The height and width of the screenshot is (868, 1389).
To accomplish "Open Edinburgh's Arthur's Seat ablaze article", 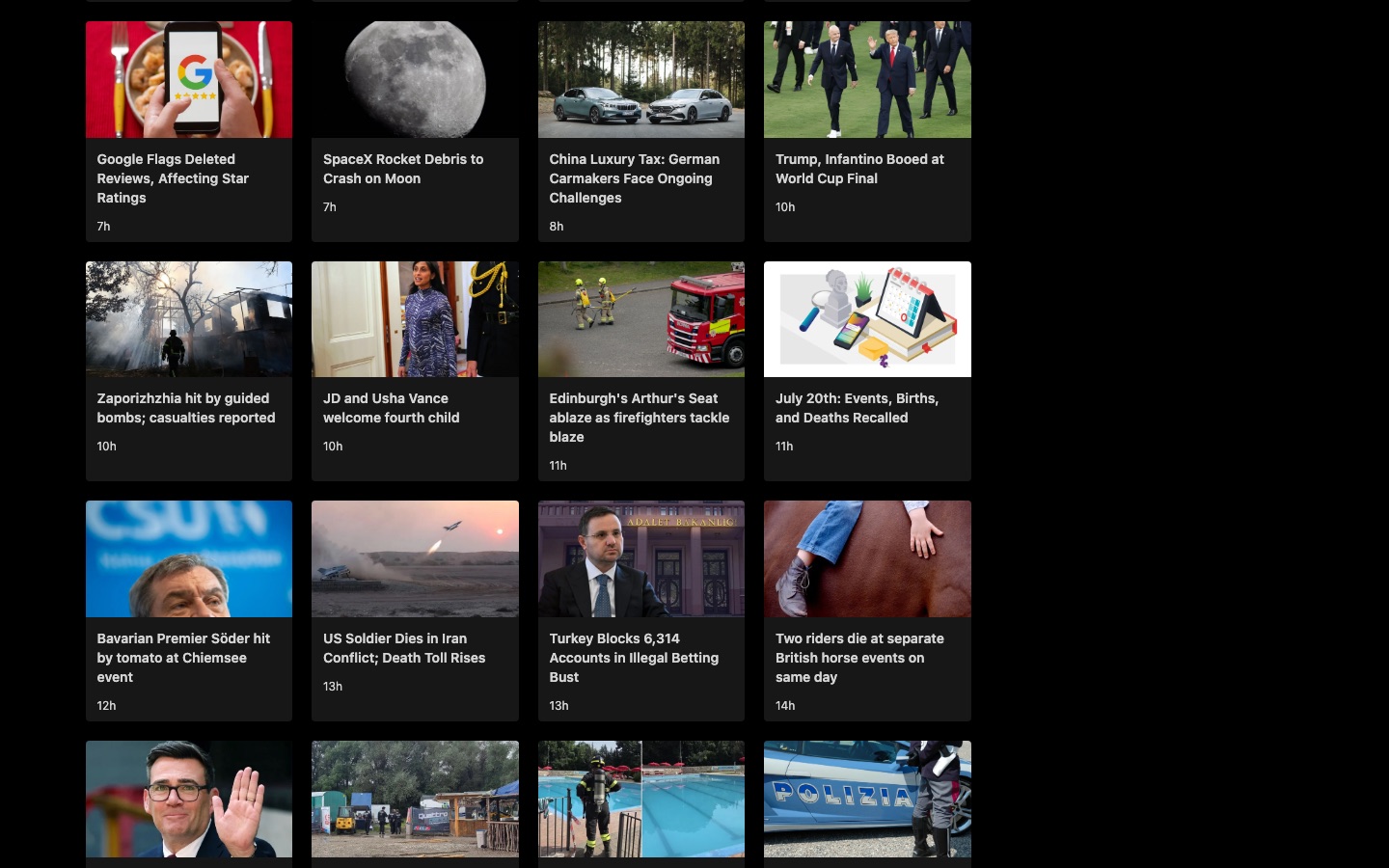I will click(x=640, y=418).
